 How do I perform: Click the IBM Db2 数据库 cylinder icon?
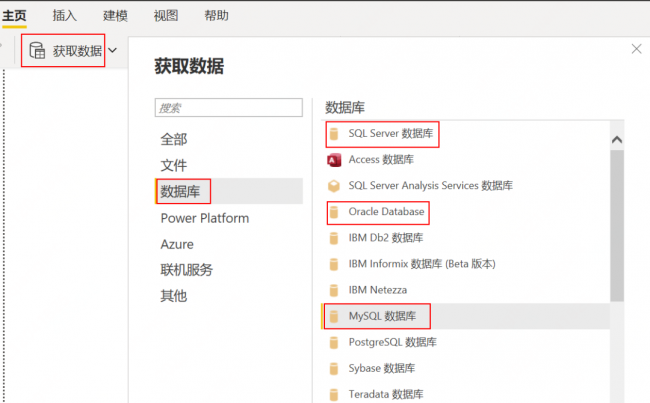(334, 238)
